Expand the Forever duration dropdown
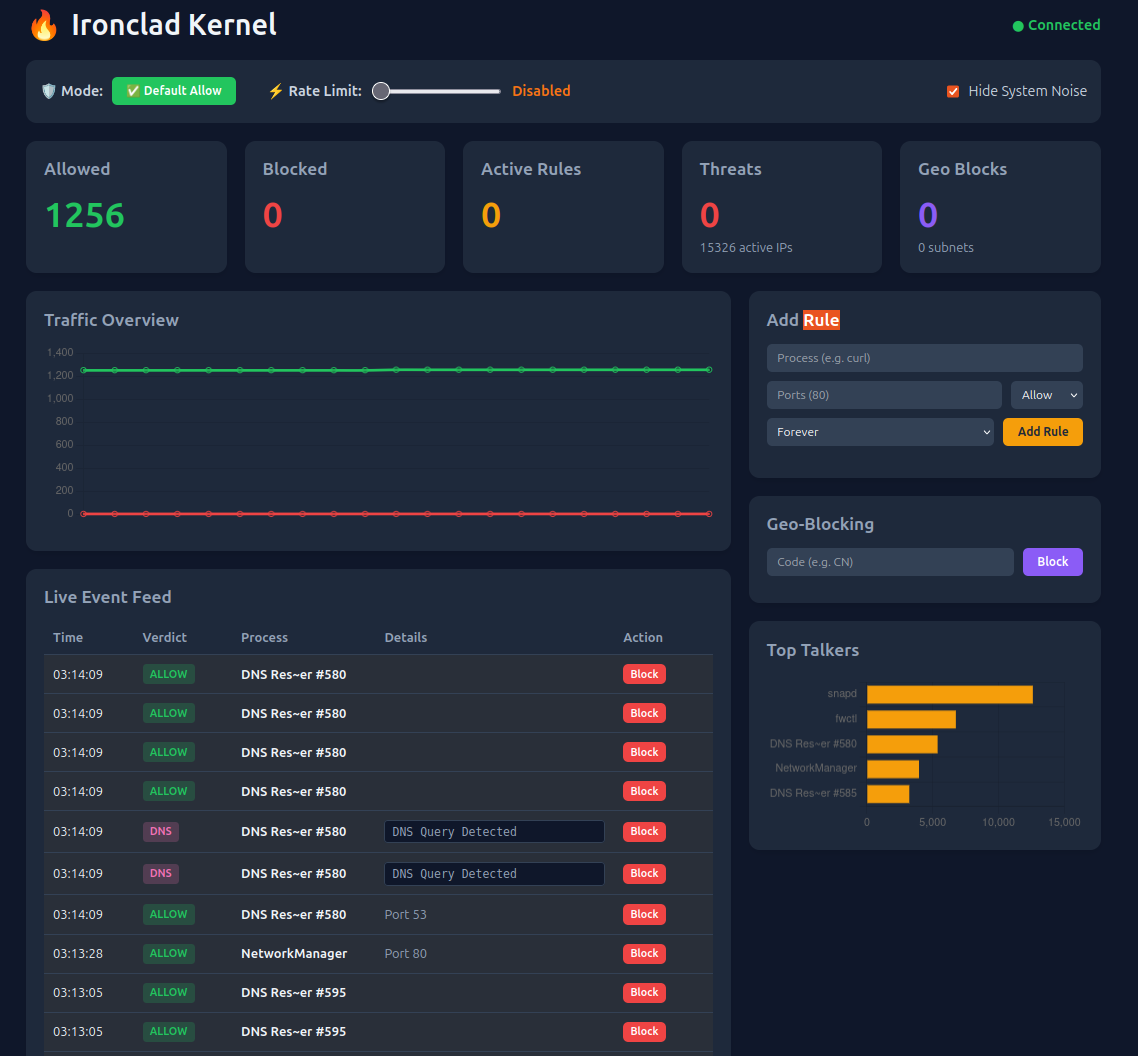The image size is (1138, 1056). (880, 431)
